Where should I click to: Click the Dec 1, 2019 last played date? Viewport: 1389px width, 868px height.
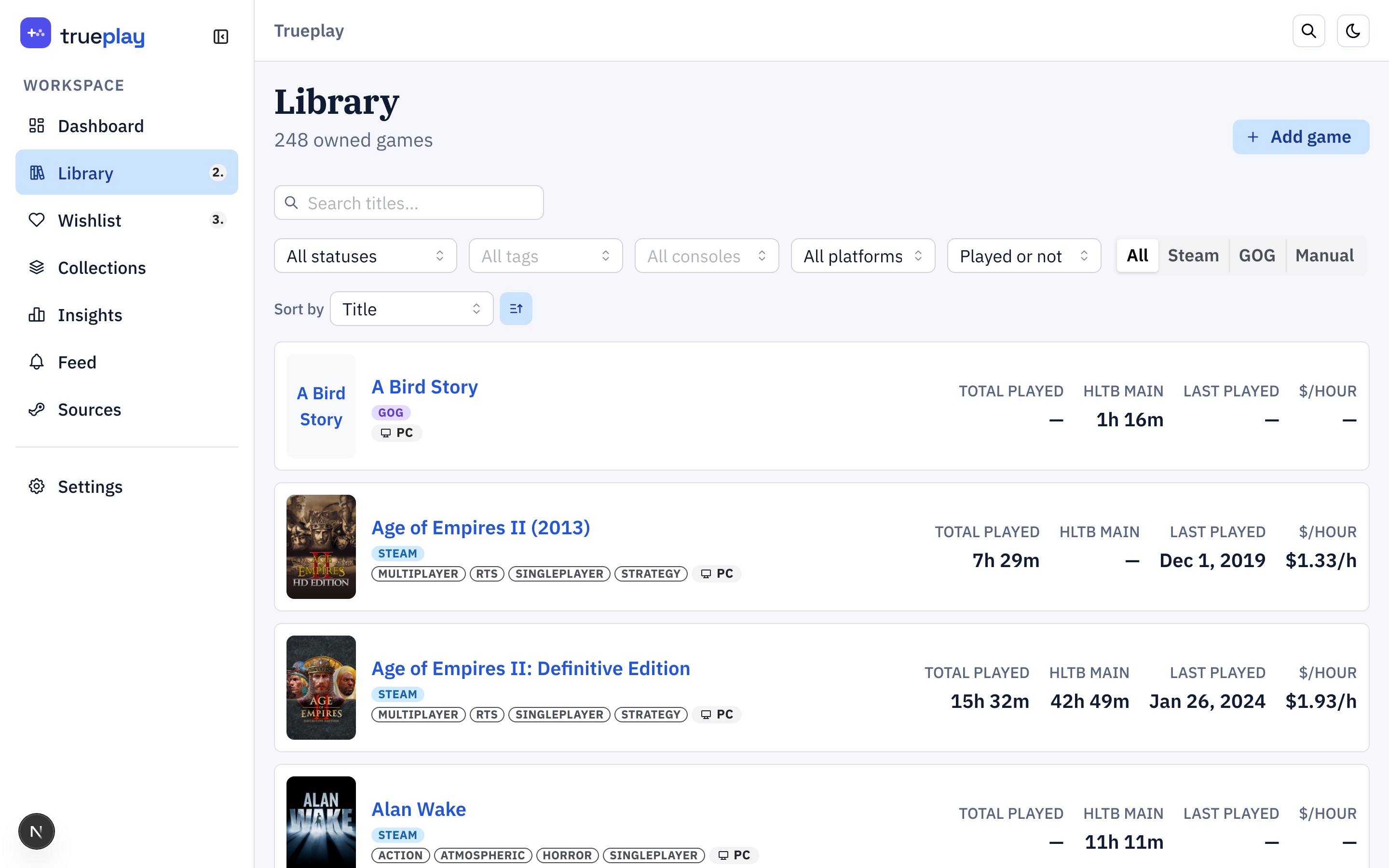1212,560
